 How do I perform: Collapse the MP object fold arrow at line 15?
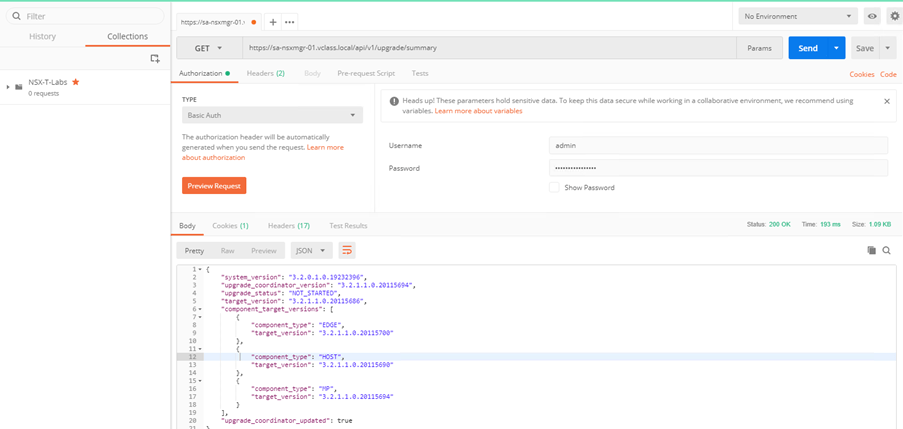[200, 381]
